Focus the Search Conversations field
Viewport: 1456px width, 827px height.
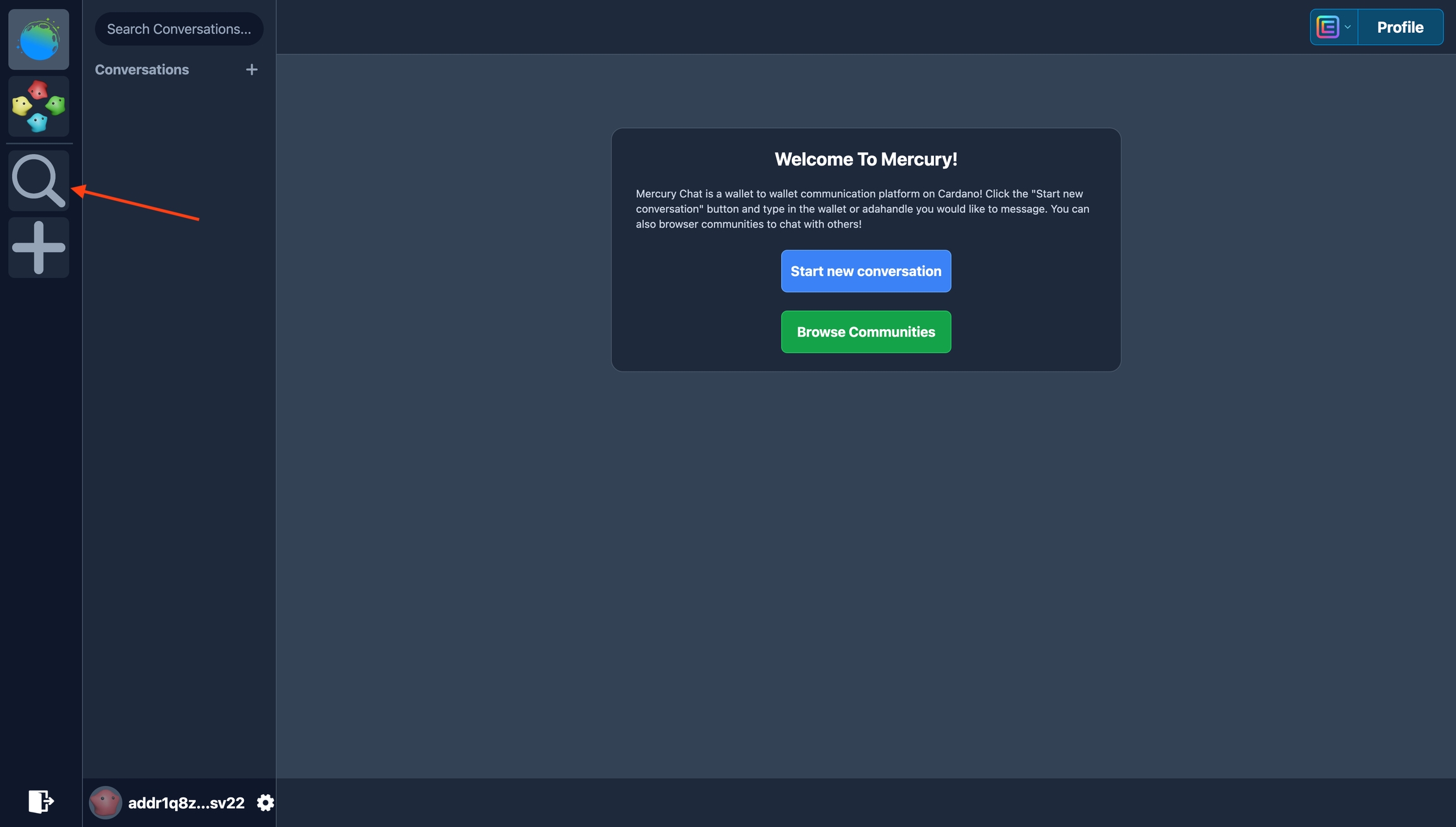179,29
